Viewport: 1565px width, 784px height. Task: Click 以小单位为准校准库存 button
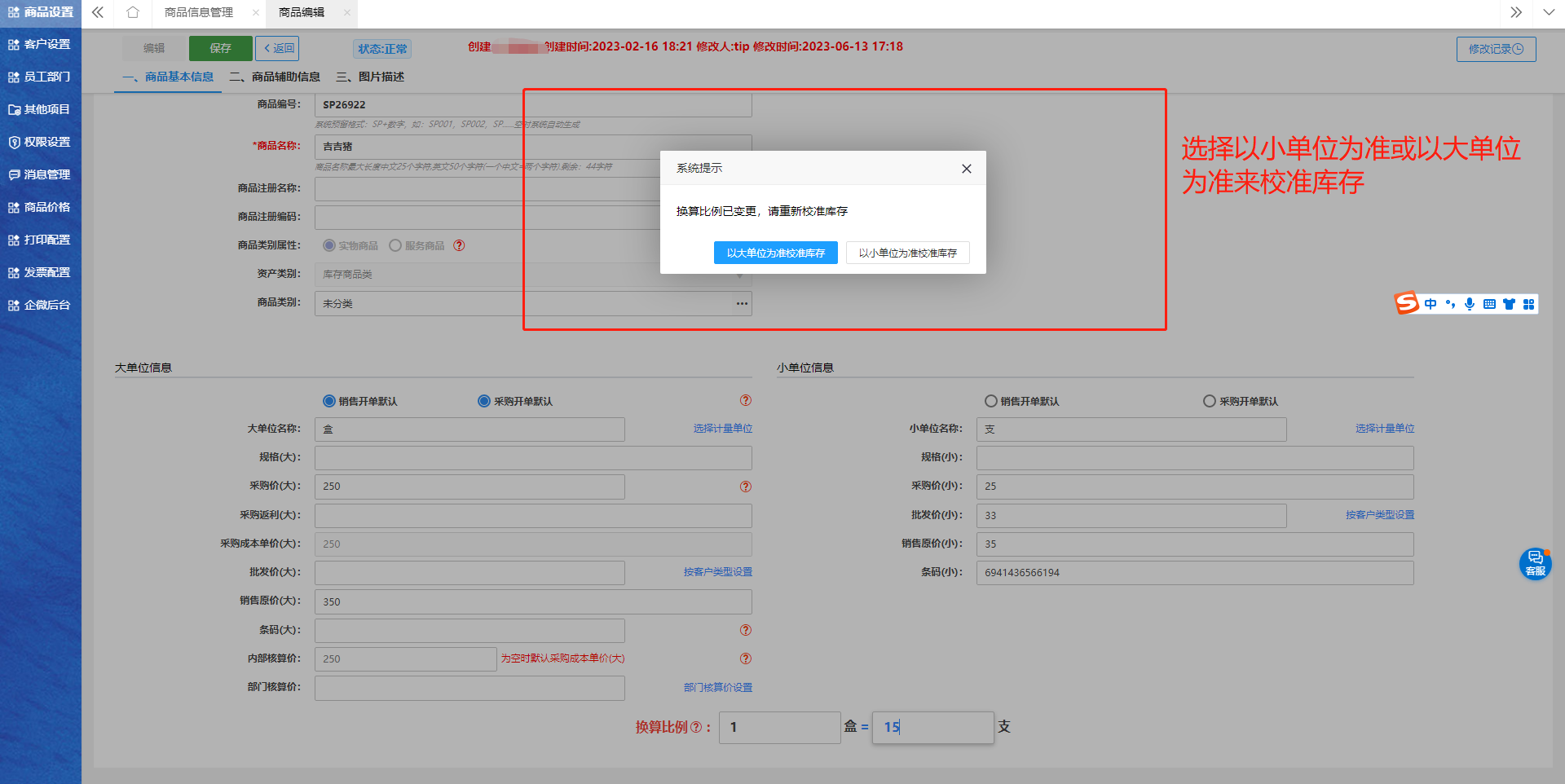pyautogui.click(x=907, y=253)
